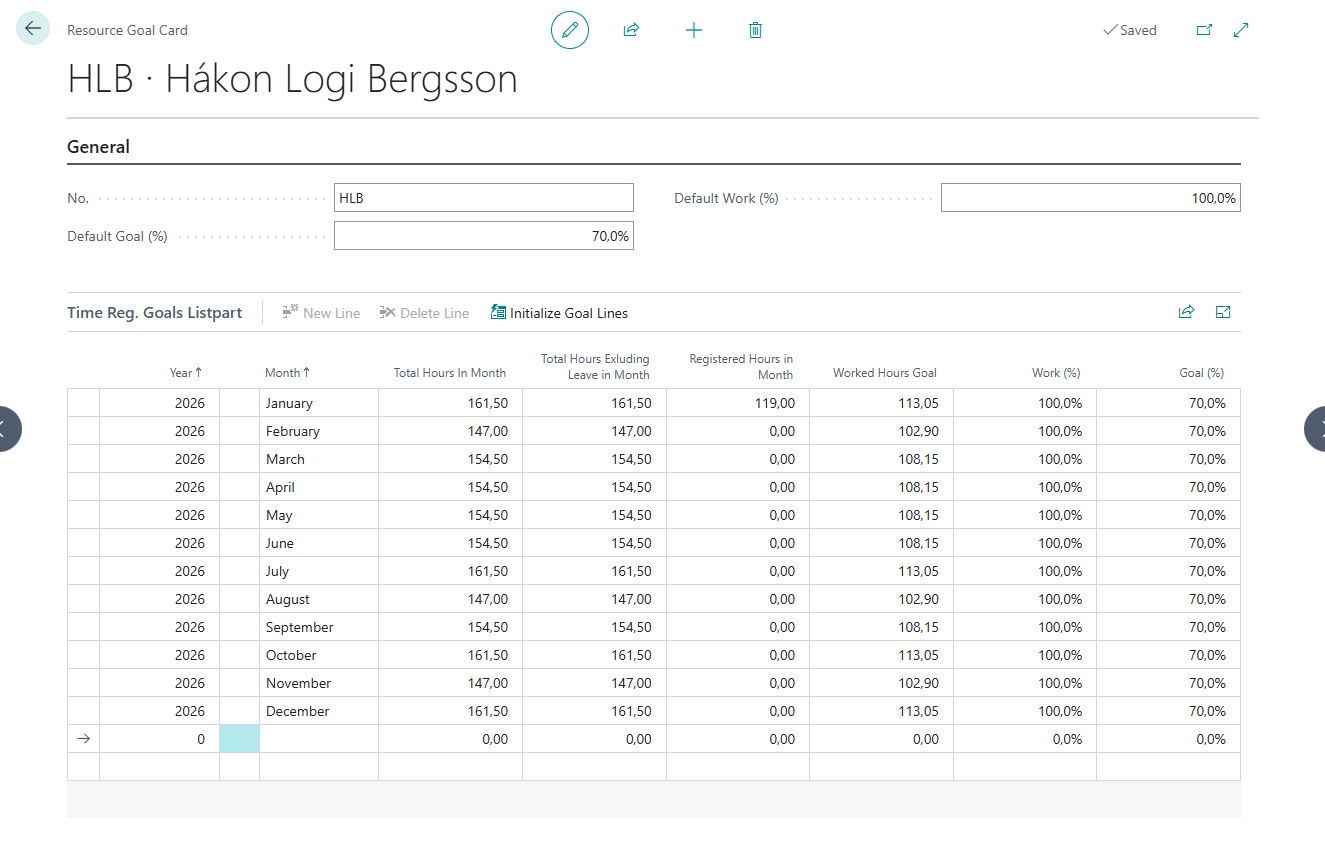This screenshot has width=1325, height=848.
Task: Select the January month cell
Action: 318,403
